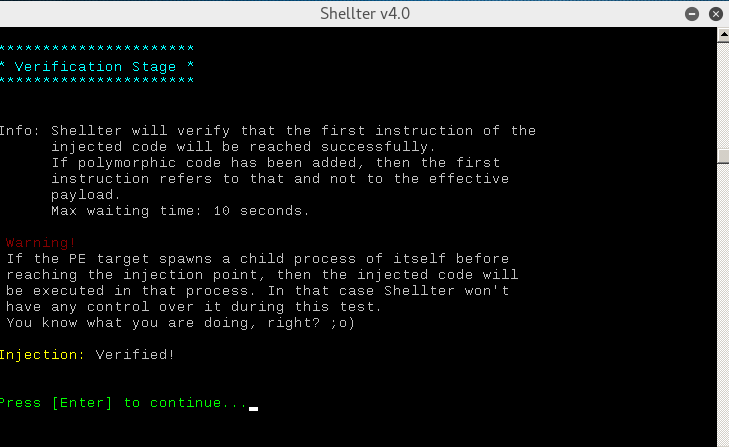The image size is (729, 447).
Task: Minimize the Shellter v4.0 window
Action: [x=692, y=14]
